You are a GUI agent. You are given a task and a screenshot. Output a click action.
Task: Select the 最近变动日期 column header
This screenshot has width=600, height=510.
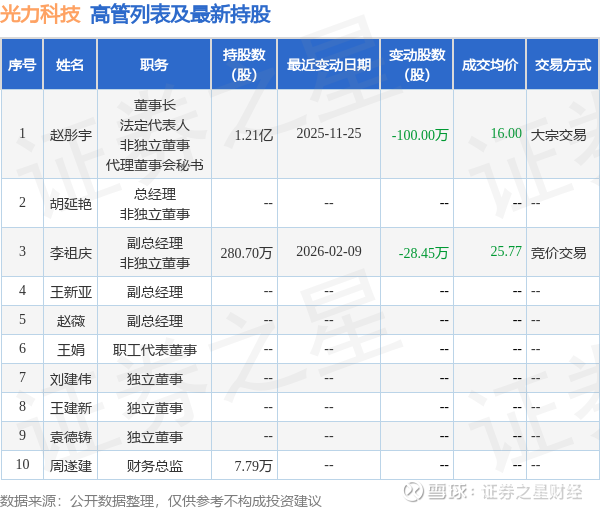pyautogui.click(x=329, y=65)
